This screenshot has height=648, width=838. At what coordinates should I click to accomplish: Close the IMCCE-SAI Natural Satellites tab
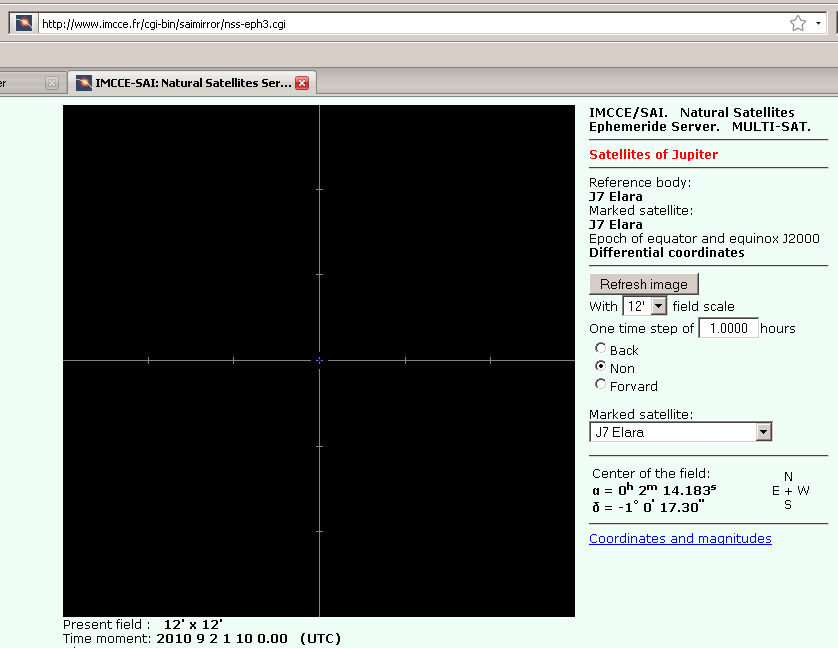click(x=301, y=83)
